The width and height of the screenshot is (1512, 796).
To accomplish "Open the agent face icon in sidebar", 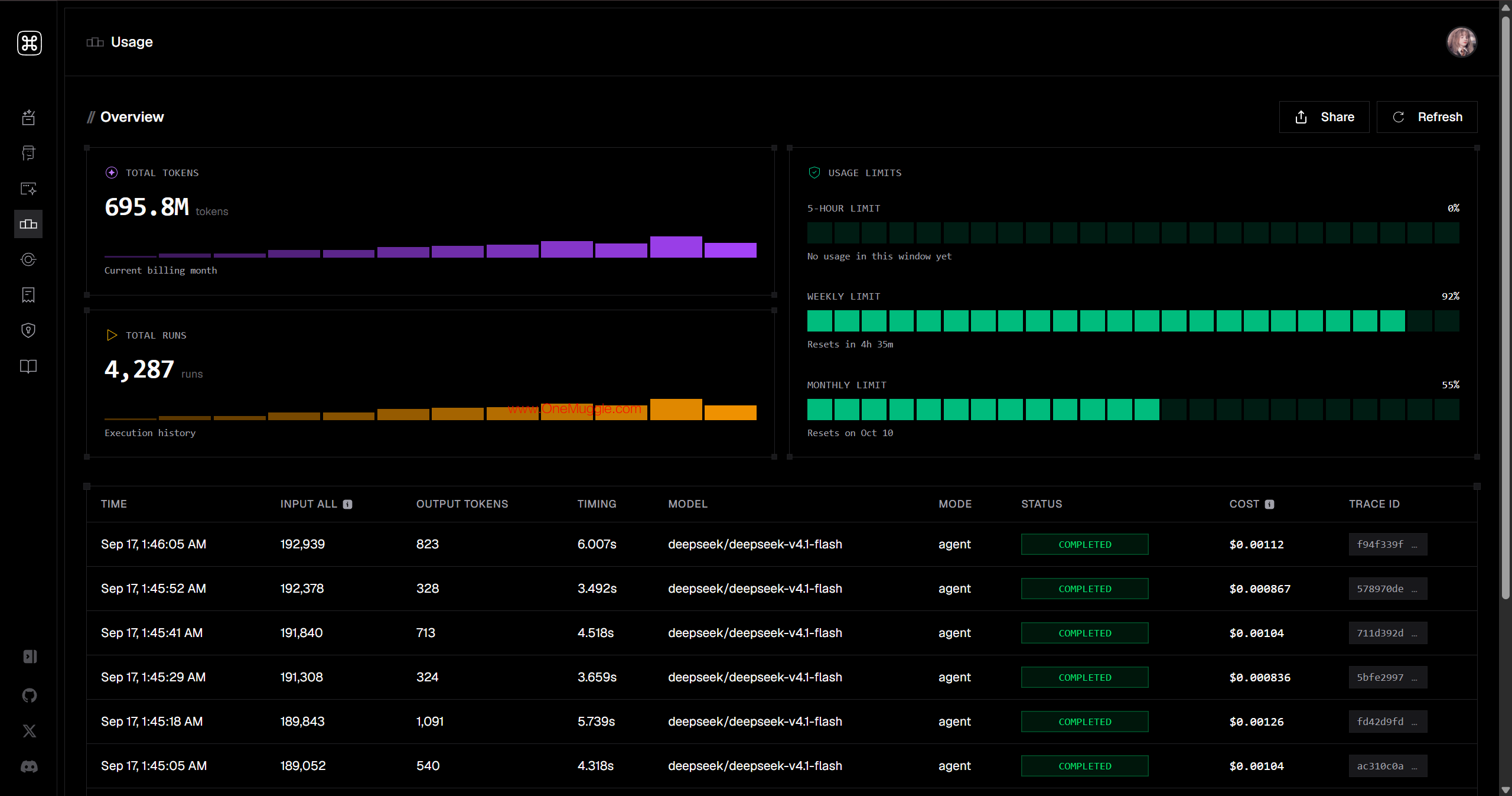I will [x=28, y=153].
